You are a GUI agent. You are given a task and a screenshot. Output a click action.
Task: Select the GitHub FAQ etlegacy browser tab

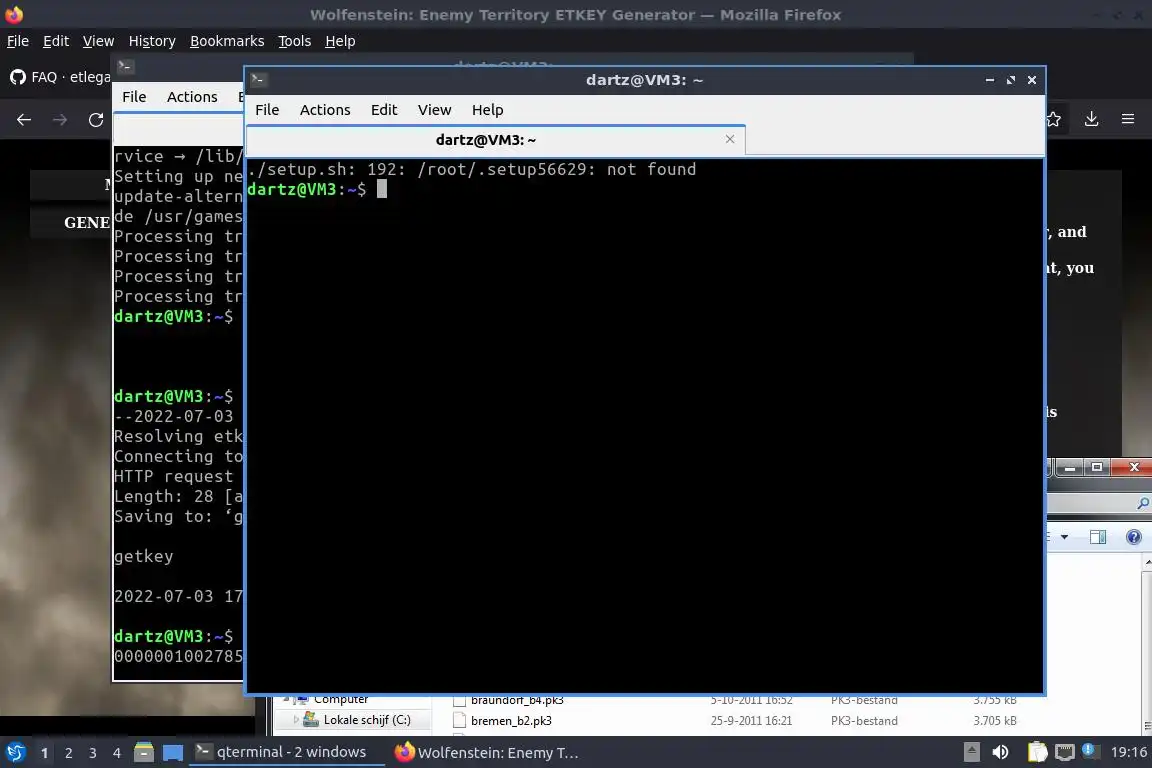click(x=59, y=76)
